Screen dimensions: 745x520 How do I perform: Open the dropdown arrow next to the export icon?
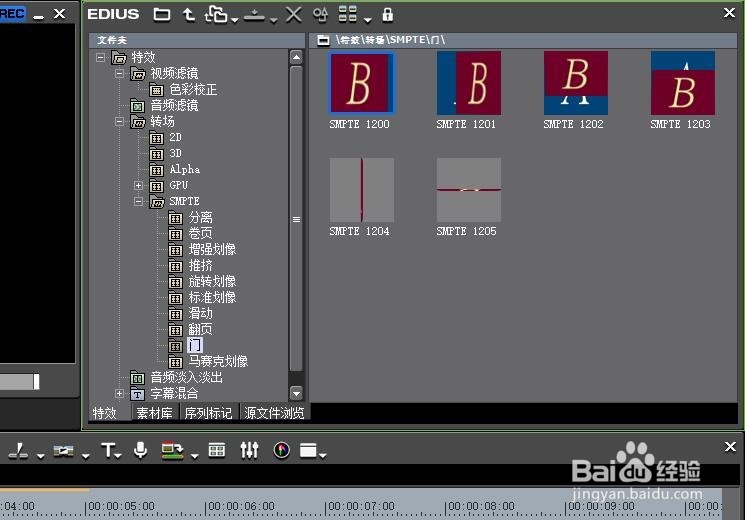pyautogui.click(x=195, y=456)
